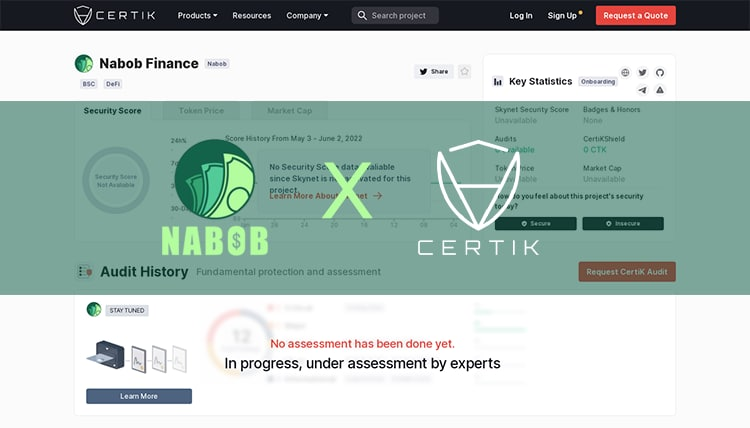The height and width of the screenshot is (428, 750).
Task: Open the Products dropdown menu
Action: point(197,15)
